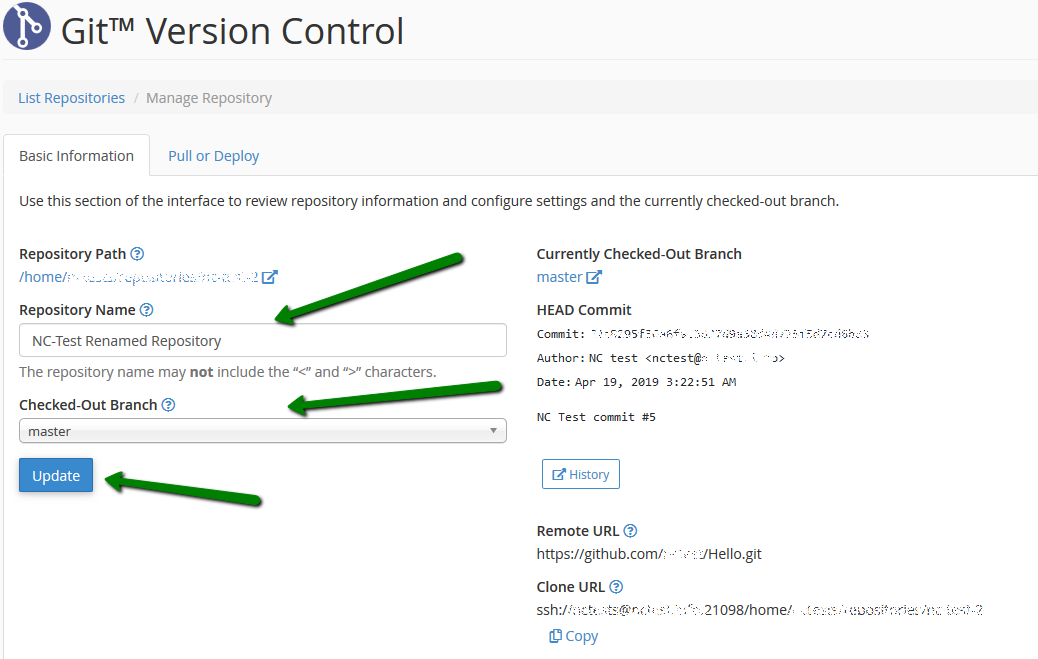
Task: Click the Update button
Action: [56, 476]
